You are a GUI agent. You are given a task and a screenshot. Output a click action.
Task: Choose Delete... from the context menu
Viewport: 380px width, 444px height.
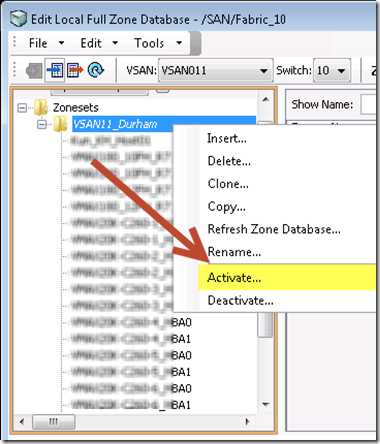click(x=229, y=161)
